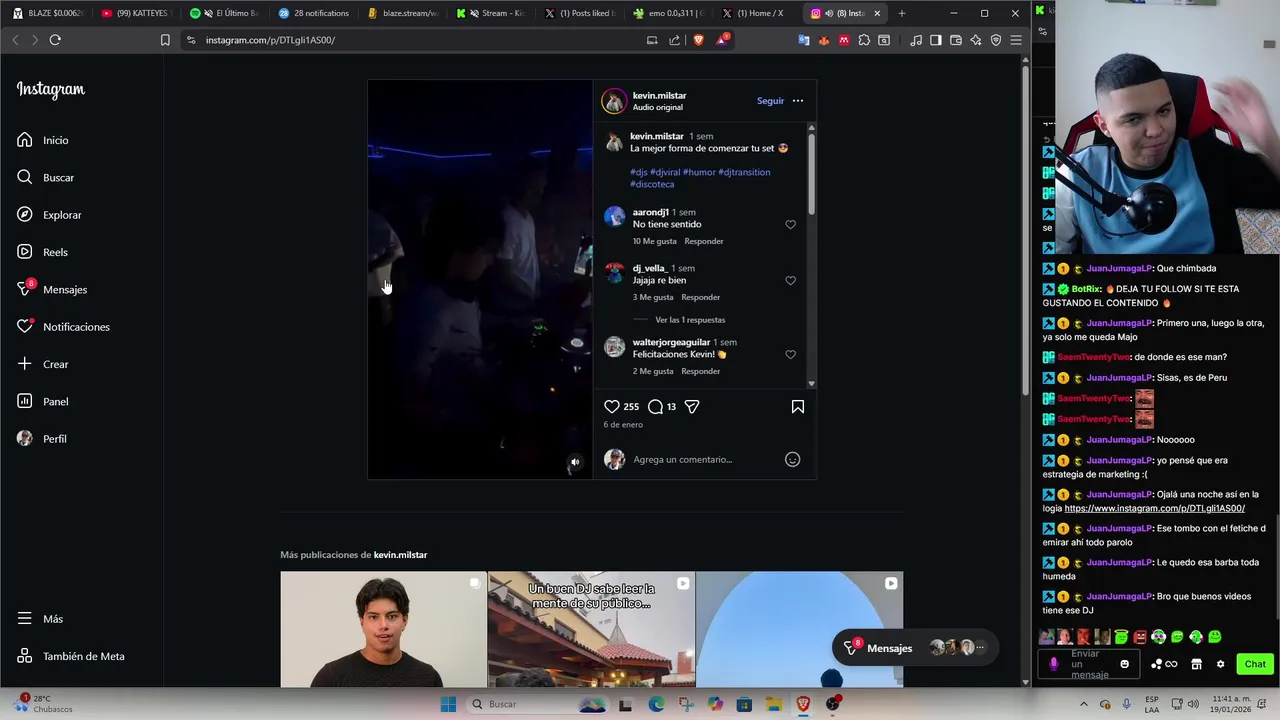Click the green Chat button in Kick window
This screenshot has height=720, width=1280.
coord(1255,664)
